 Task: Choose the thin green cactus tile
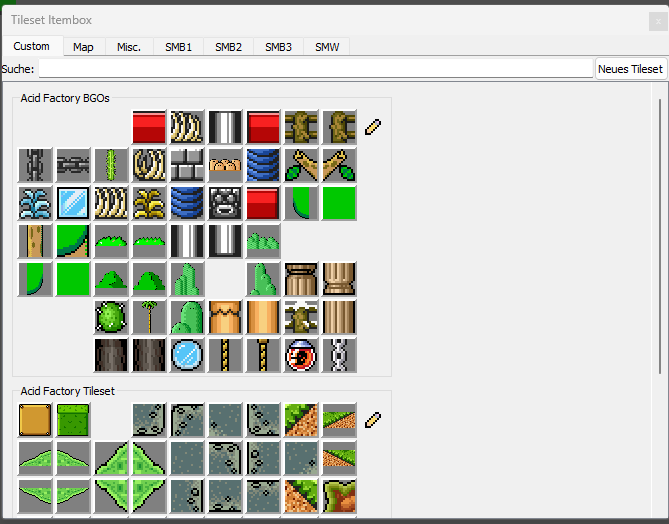coord(111,165)
